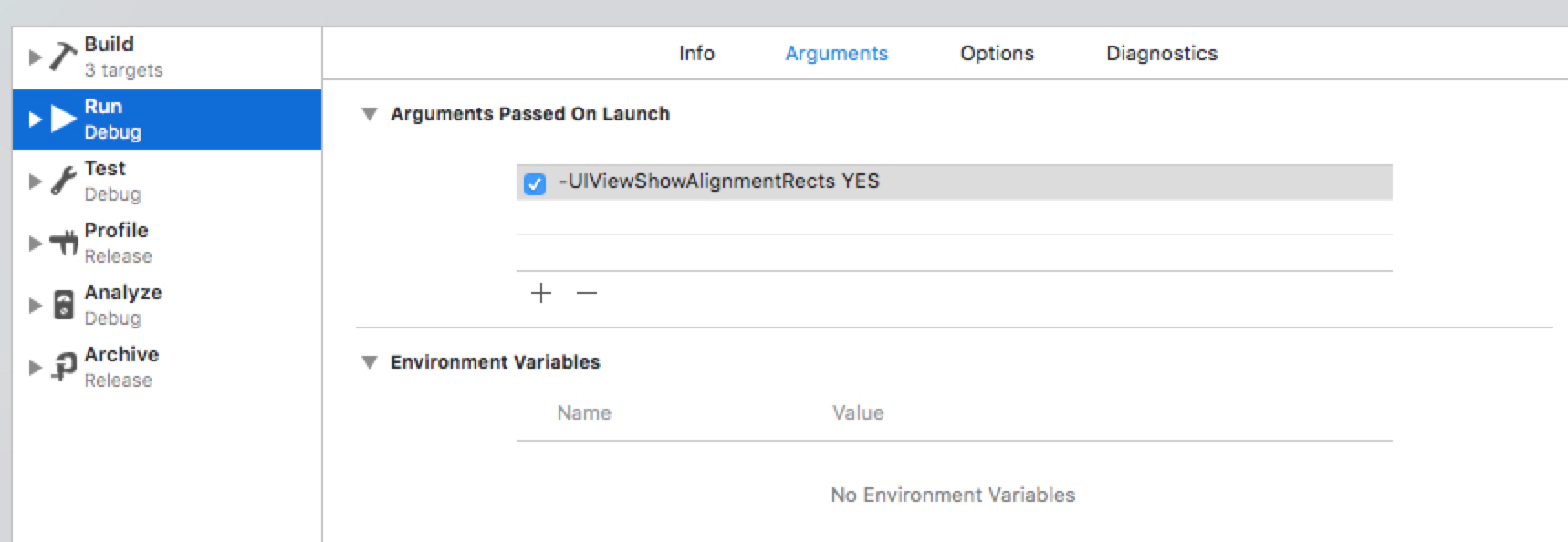Viewport: 1568px width, 542px height.
Task: Switch to the Diagnostics tab
Action: pyautogui.click(x=1162, y=54)
